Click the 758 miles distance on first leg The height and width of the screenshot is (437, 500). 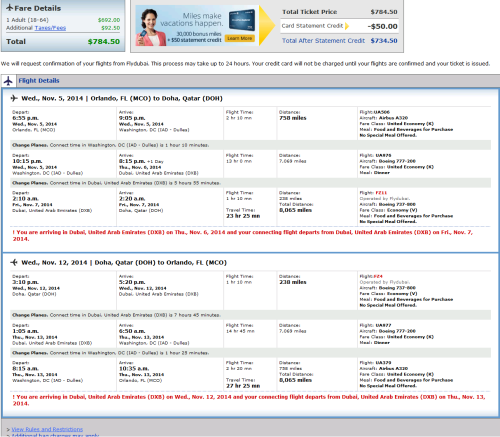[x=293, y=118]
